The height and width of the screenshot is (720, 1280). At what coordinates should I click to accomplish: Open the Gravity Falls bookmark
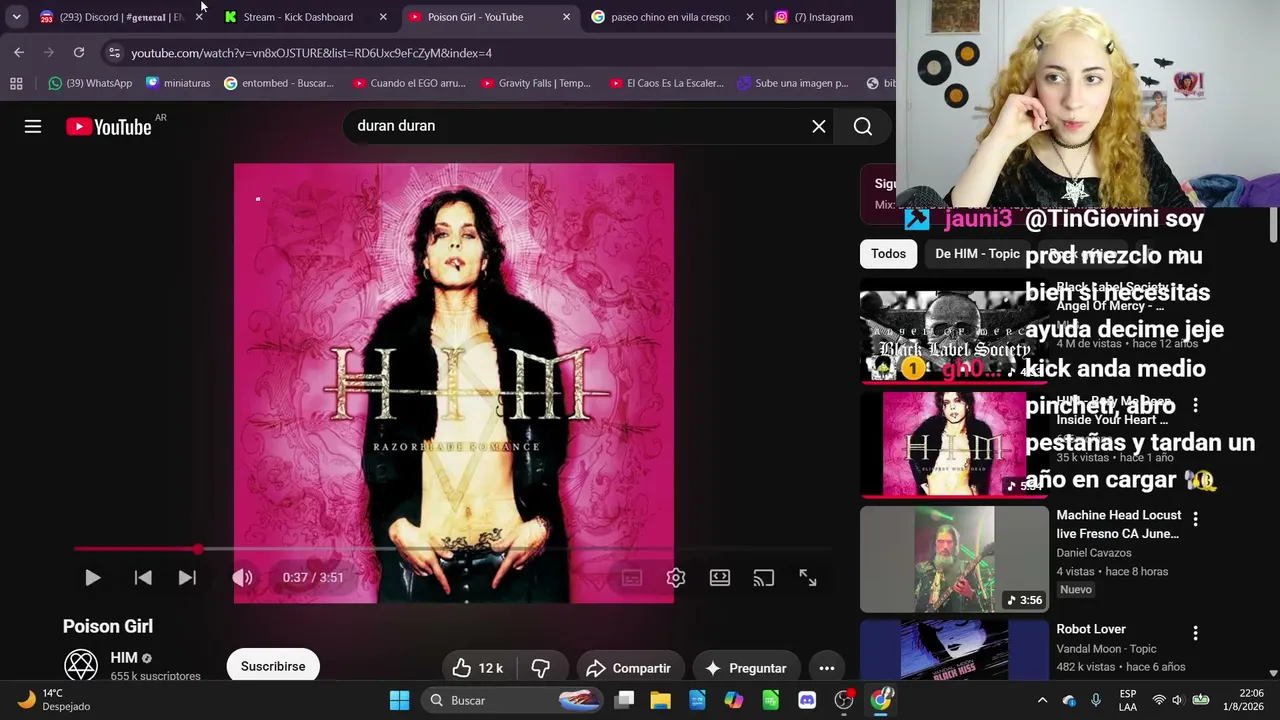[x=536, y=83]
